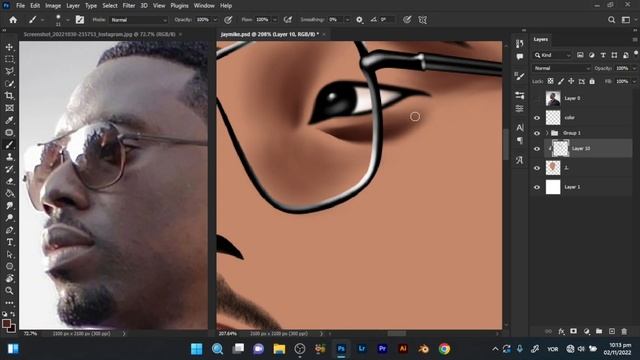Screen dimensions: 640x360
Task: Select the Smudge tool
Action: 9,206
